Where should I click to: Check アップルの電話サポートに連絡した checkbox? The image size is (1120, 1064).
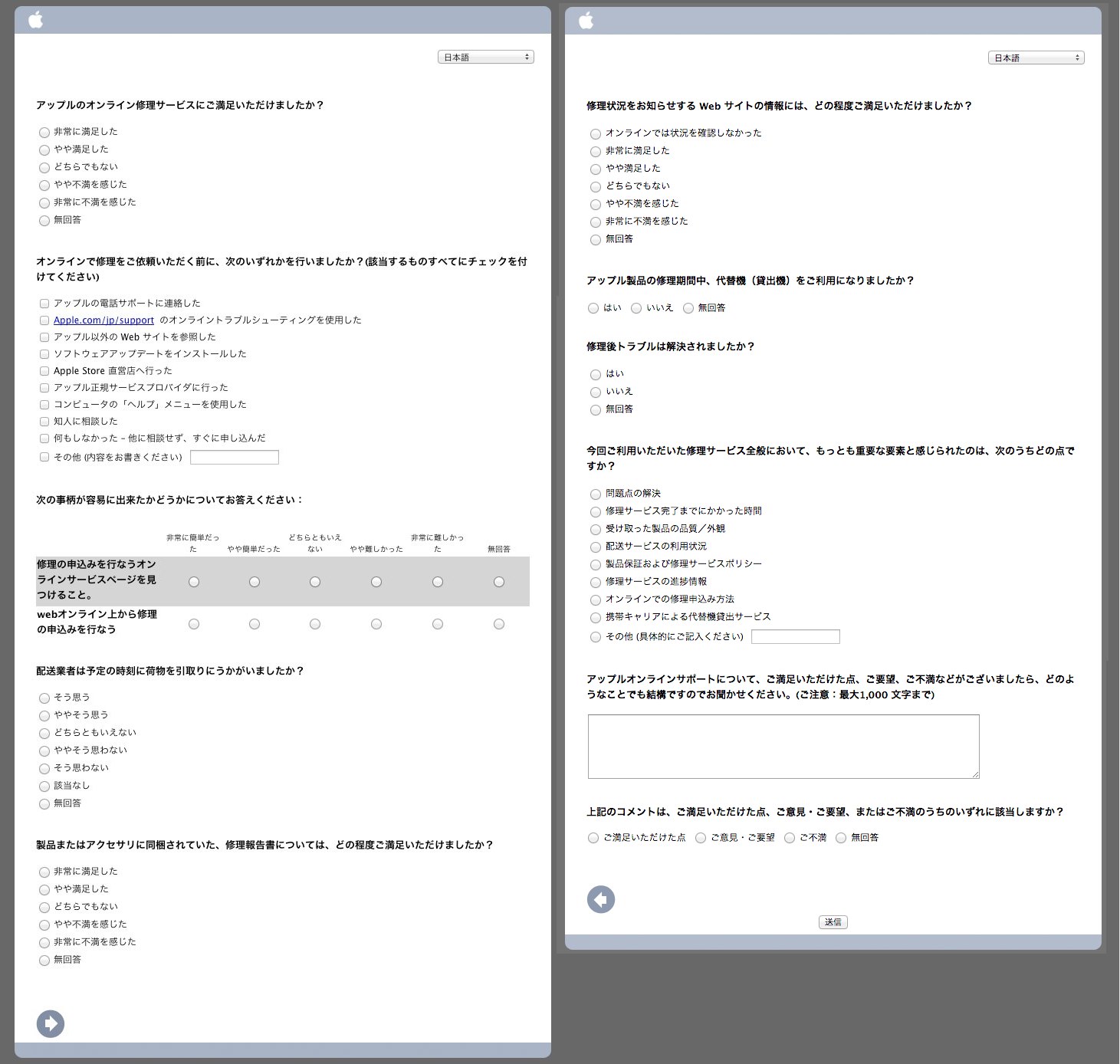44,304
